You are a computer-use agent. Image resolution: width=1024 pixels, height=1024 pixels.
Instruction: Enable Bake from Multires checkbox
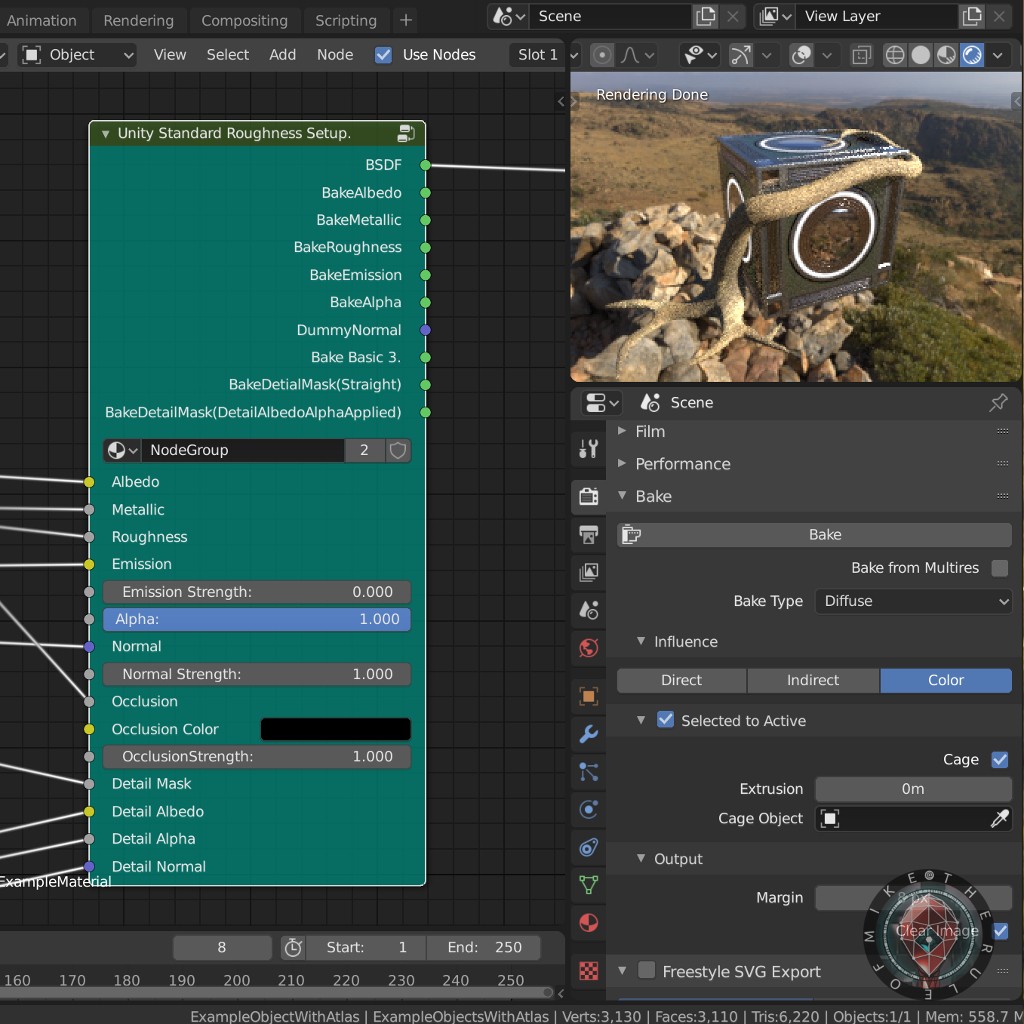(999, 568)
